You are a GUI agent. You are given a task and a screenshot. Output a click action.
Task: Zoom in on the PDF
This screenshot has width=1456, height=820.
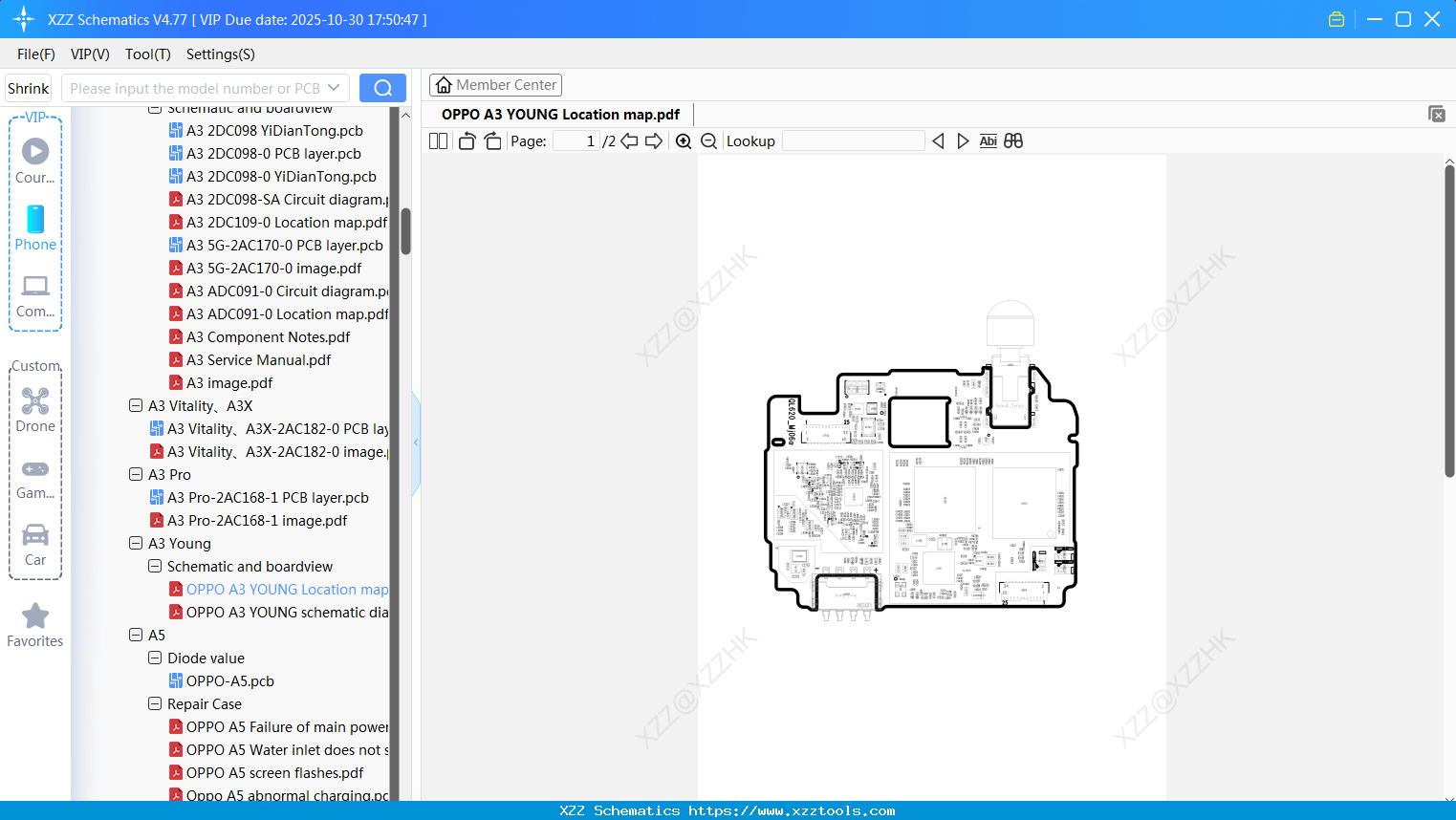click(684, 141)
